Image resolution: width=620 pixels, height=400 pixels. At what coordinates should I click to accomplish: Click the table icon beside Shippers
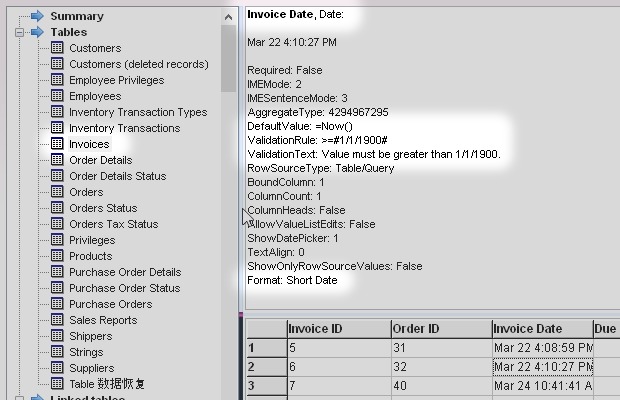[x=57, y=336]
